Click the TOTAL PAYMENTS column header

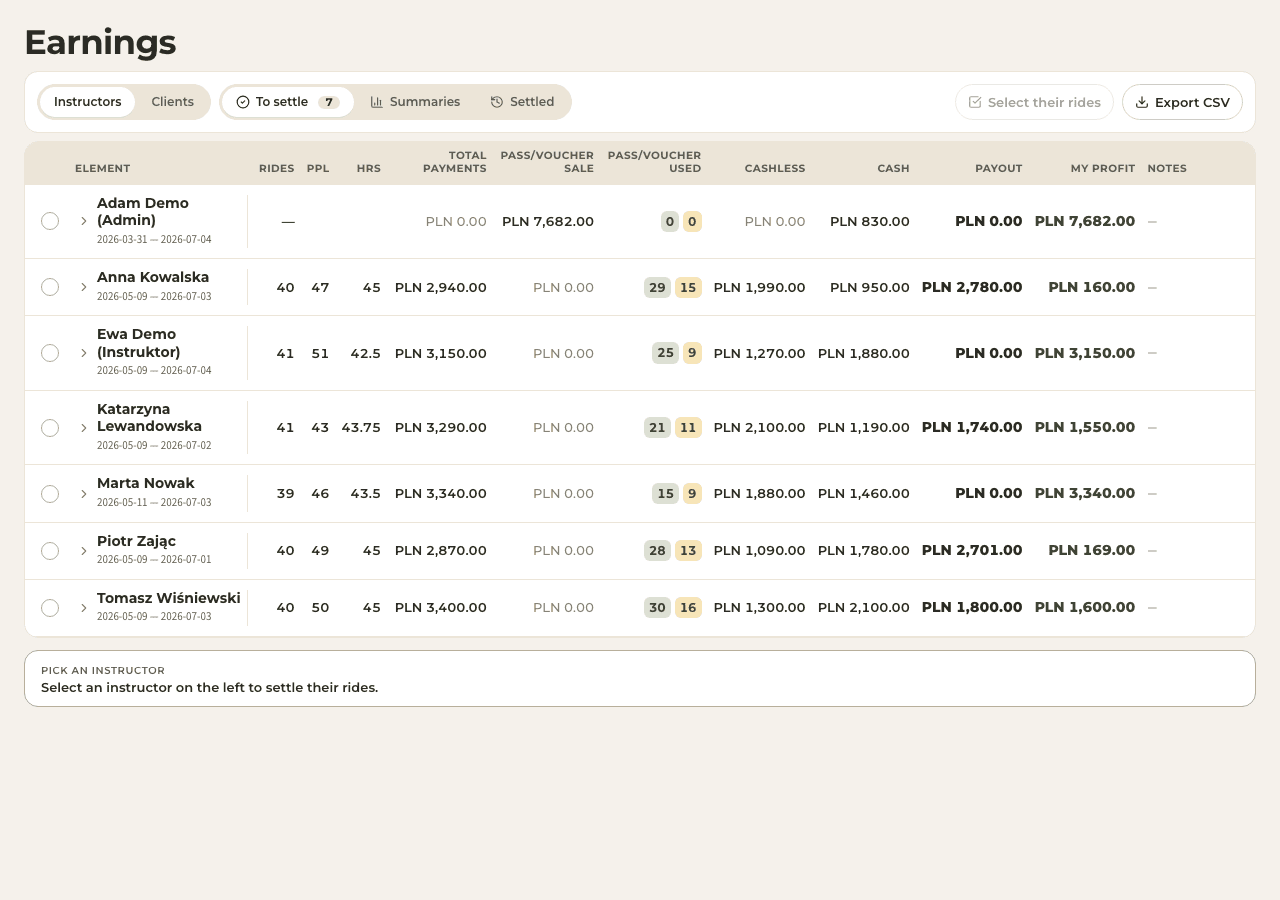click(455, 162)
